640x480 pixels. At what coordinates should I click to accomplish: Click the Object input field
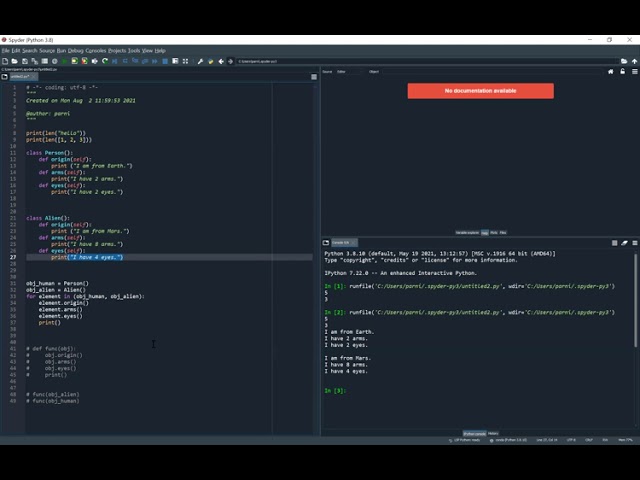pos(492,71)
